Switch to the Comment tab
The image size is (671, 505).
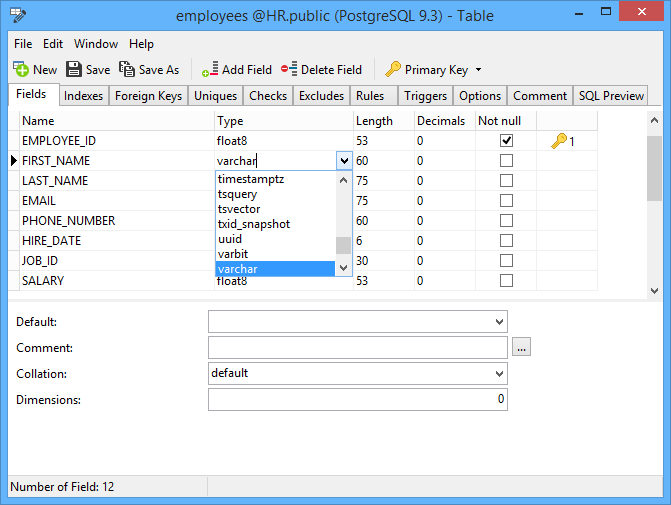coord(540,96)
